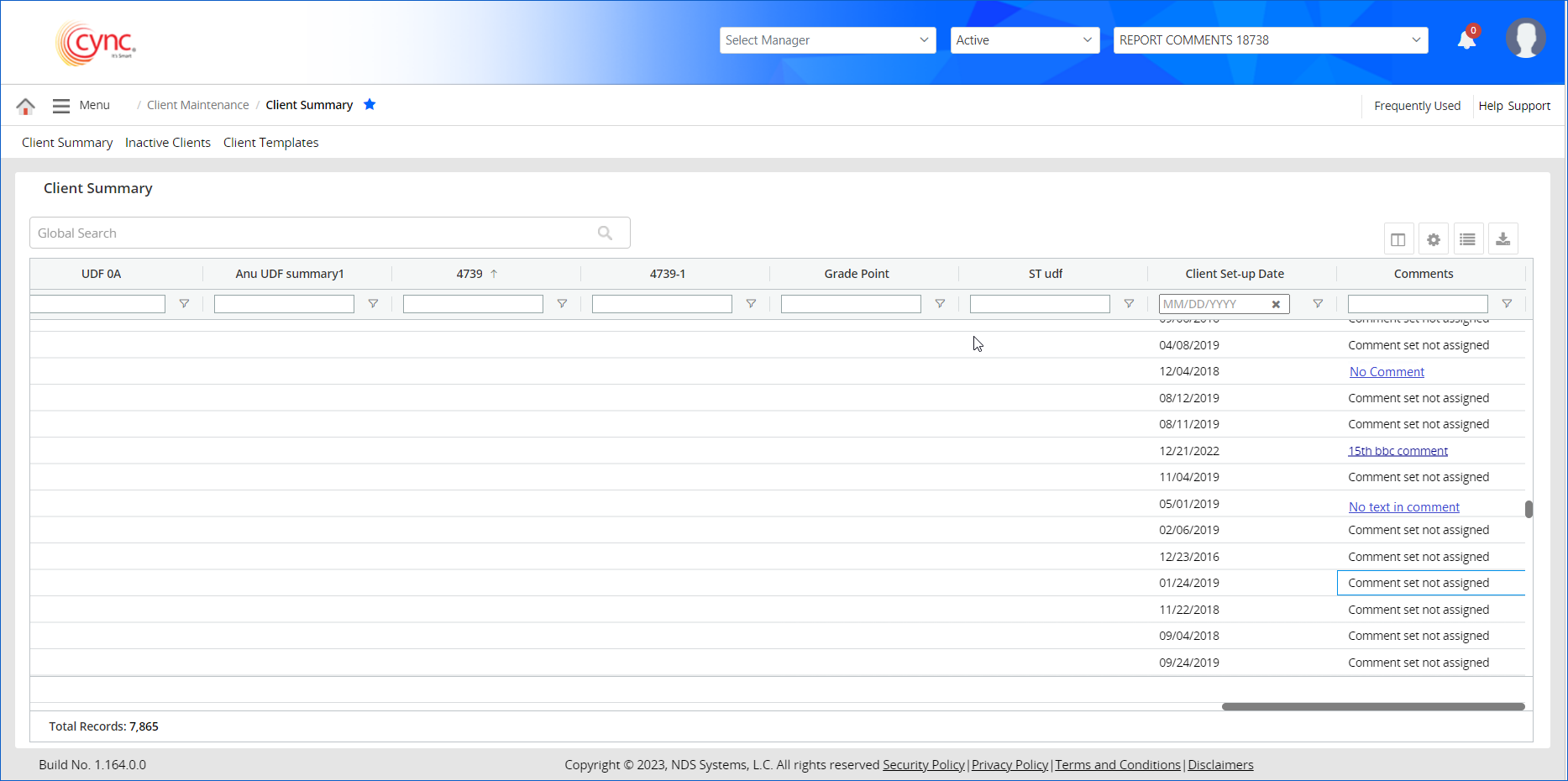Click the download export icon

pos(1502,239)
